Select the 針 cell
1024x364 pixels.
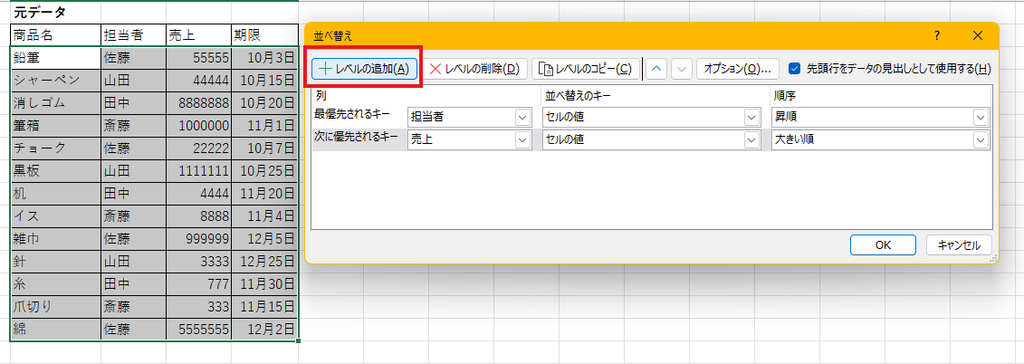pyautogui.click(x=56, y=261)
